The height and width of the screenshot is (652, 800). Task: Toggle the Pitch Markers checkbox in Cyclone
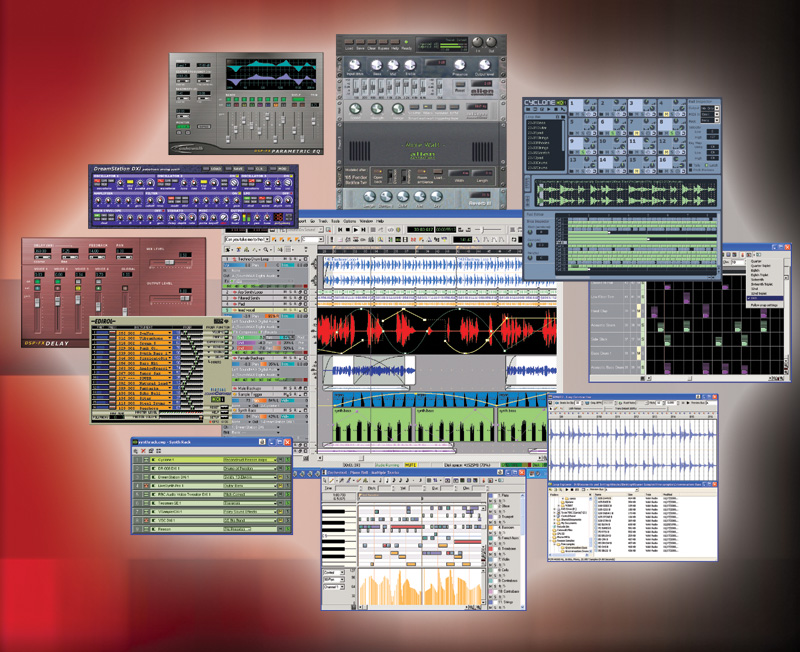pos(692,170)
